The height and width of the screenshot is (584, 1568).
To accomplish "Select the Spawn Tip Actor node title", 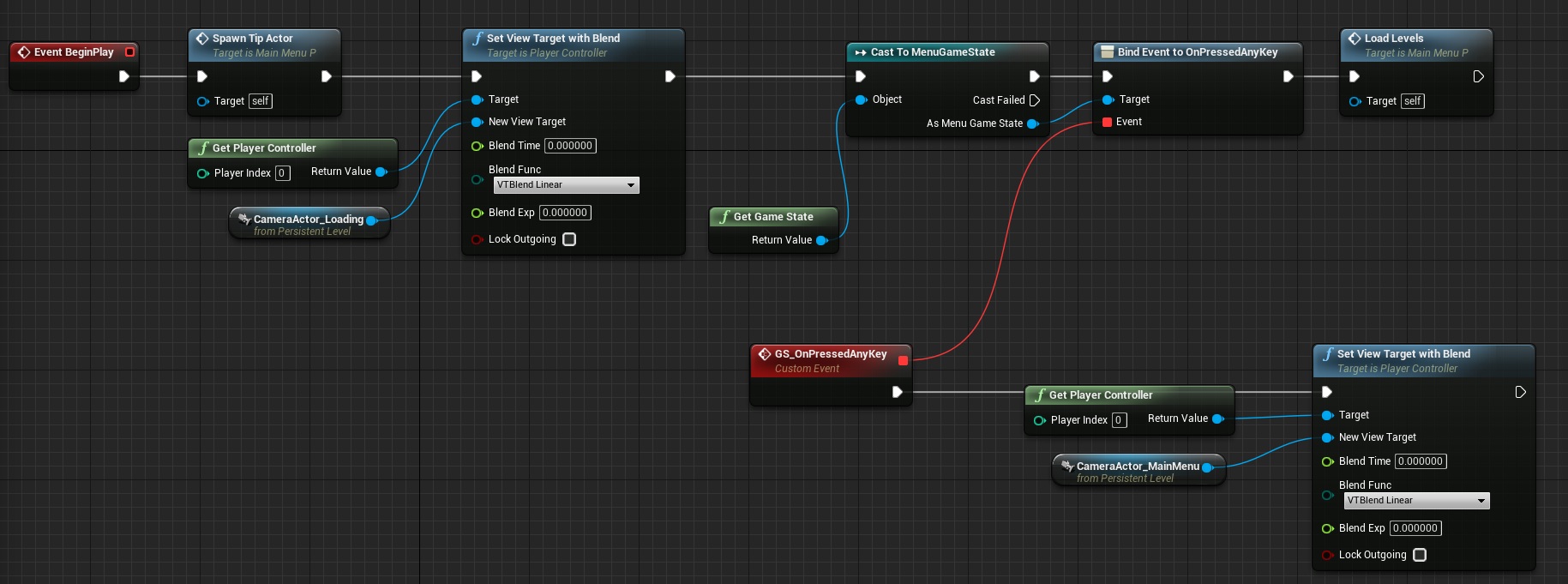I will tap(253, 39).
